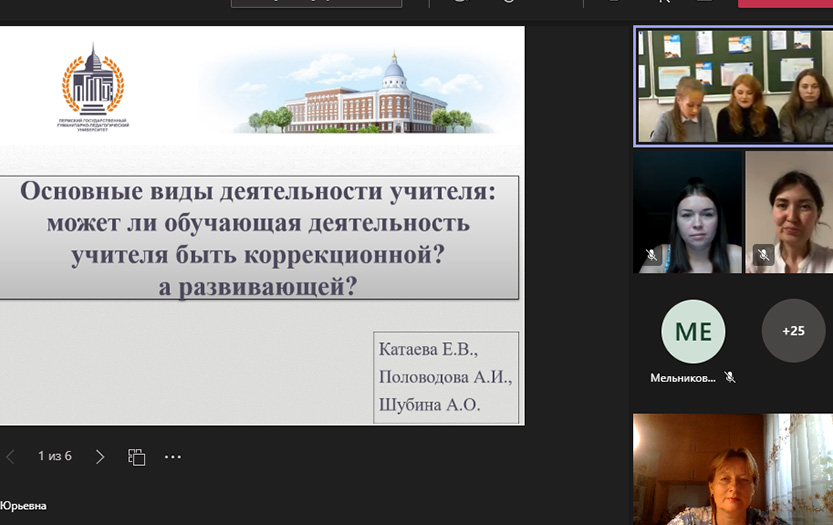833x525 pixels.
Task: Click the slide counter '1 из 6'
Action: click(55, 456)
